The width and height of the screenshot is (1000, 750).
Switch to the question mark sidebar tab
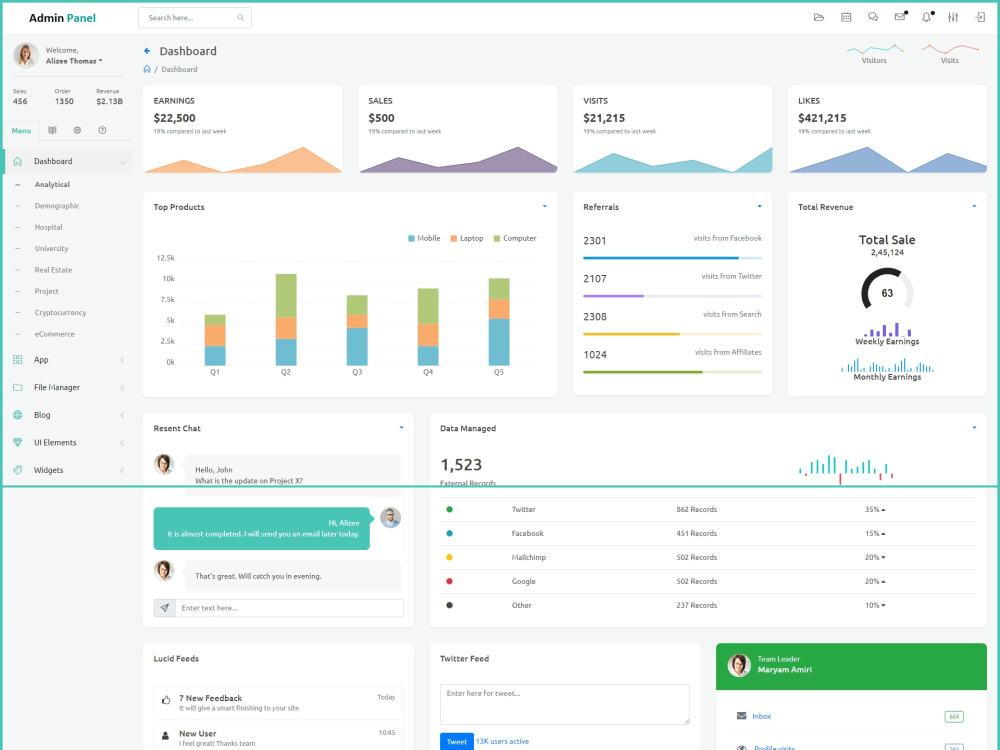[x=102, y=130]
